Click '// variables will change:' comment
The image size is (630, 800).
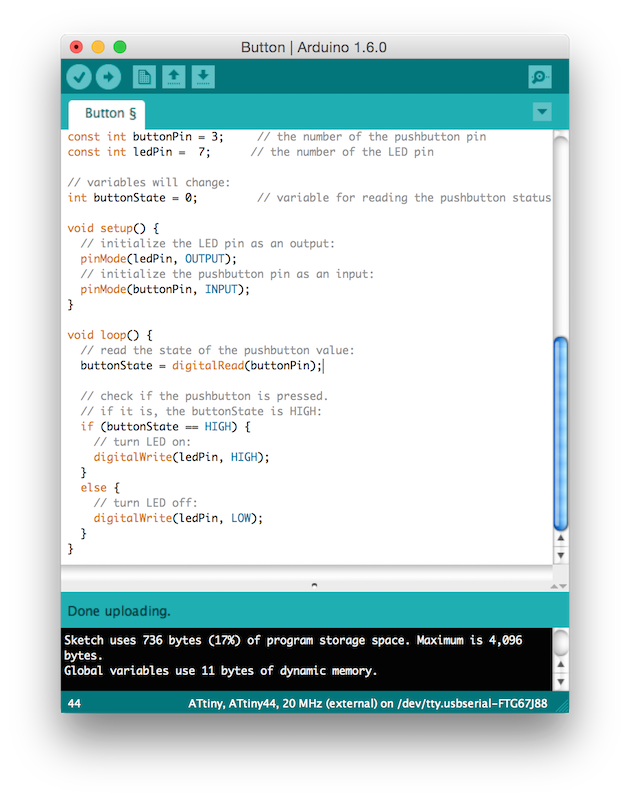click(x=148, y=183)
